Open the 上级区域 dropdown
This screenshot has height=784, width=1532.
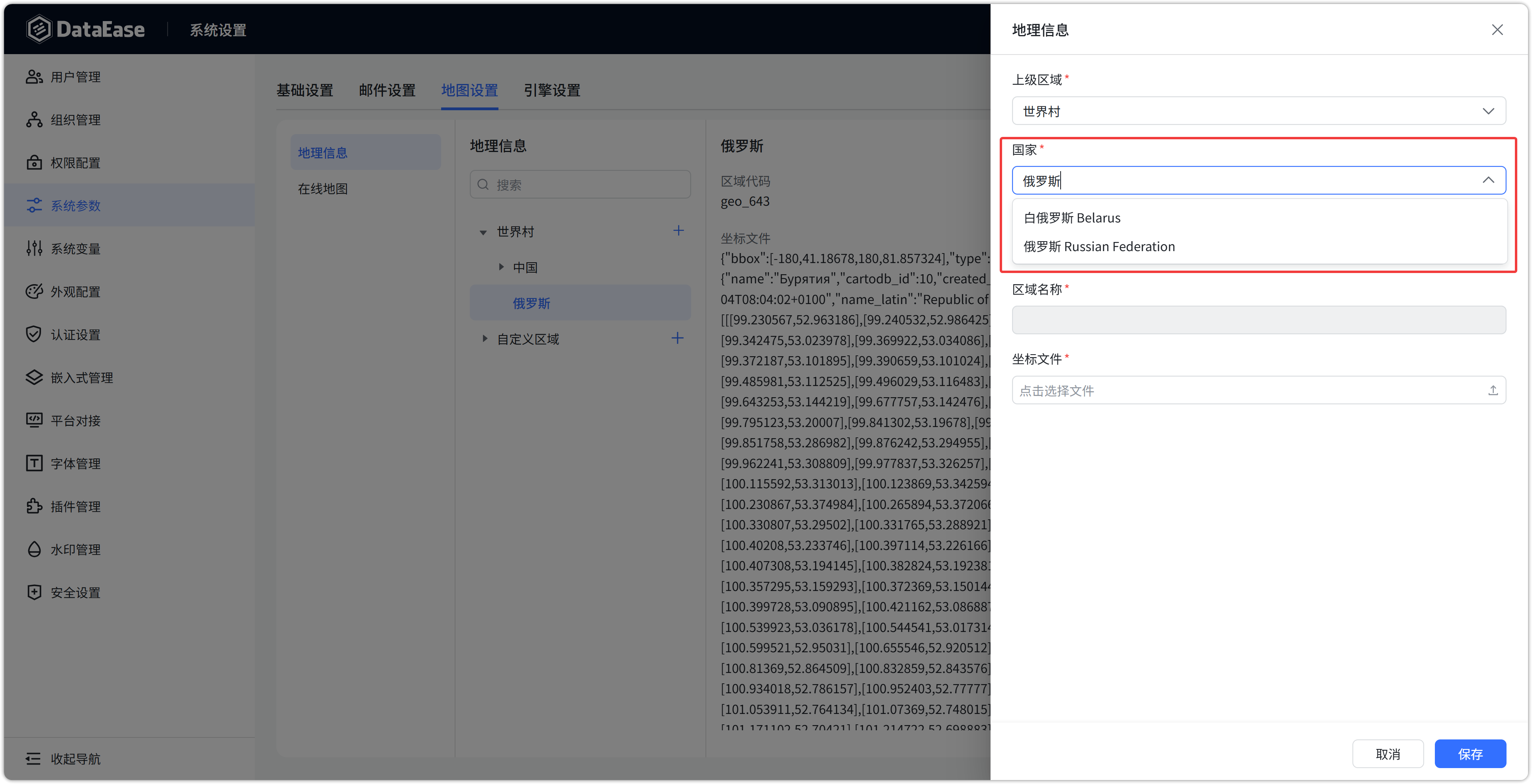[1258, 111]
